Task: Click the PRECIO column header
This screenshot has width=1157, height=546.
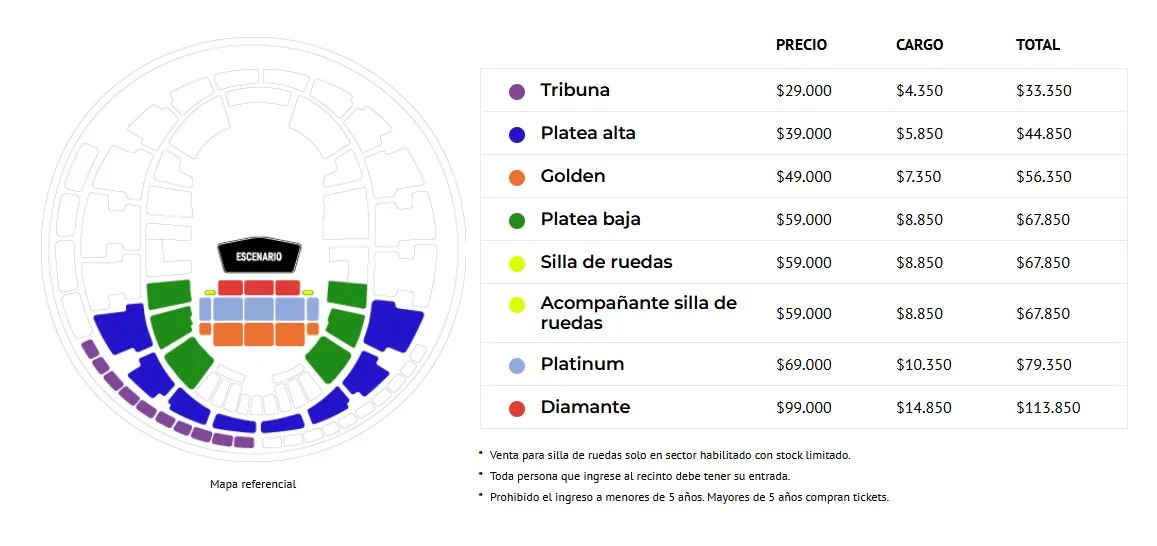Action: (801, 45)
